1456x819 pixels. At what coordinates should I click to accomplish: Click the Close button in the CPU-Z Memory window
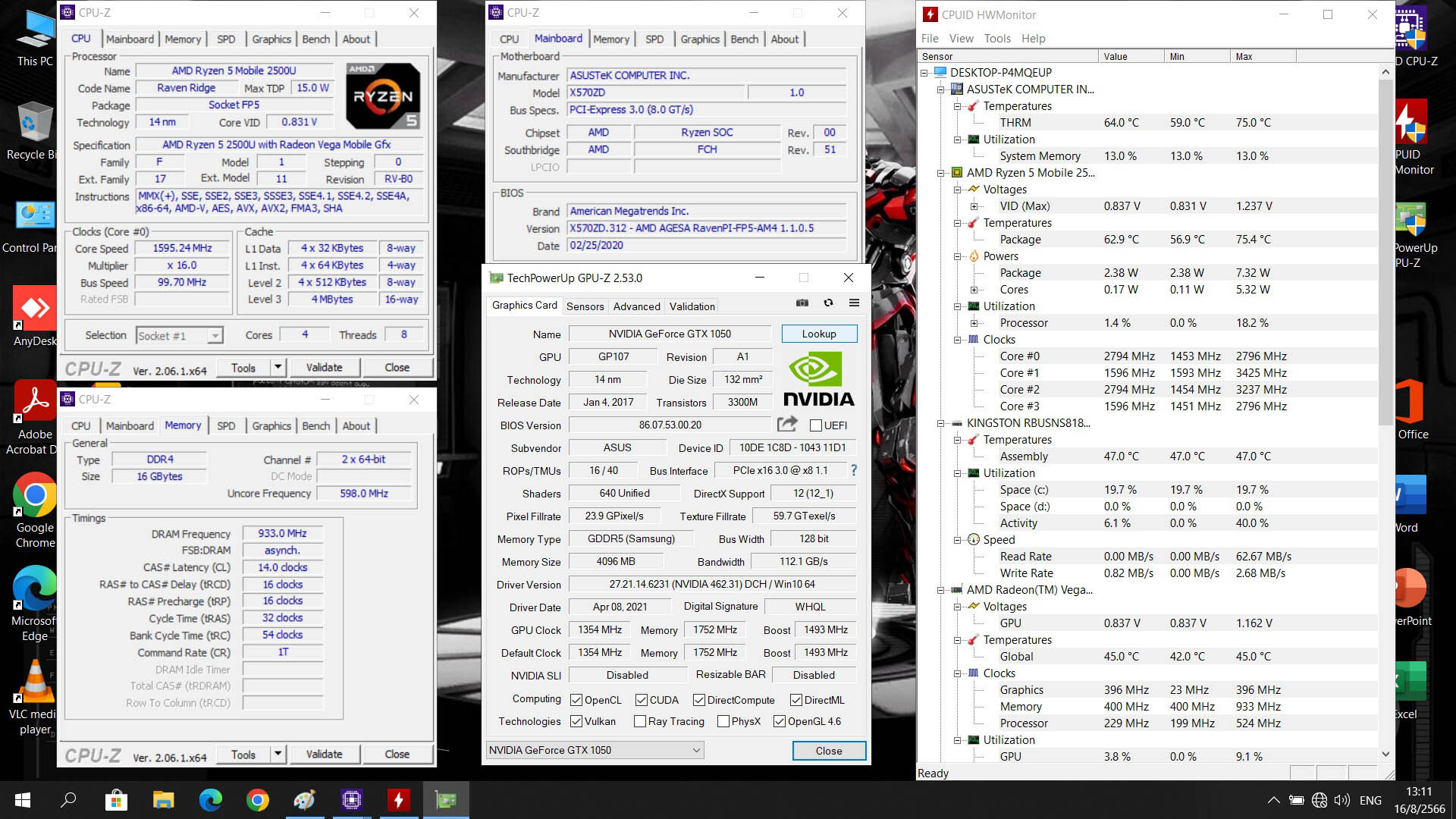pyautogui.click(x=397, y=754)
